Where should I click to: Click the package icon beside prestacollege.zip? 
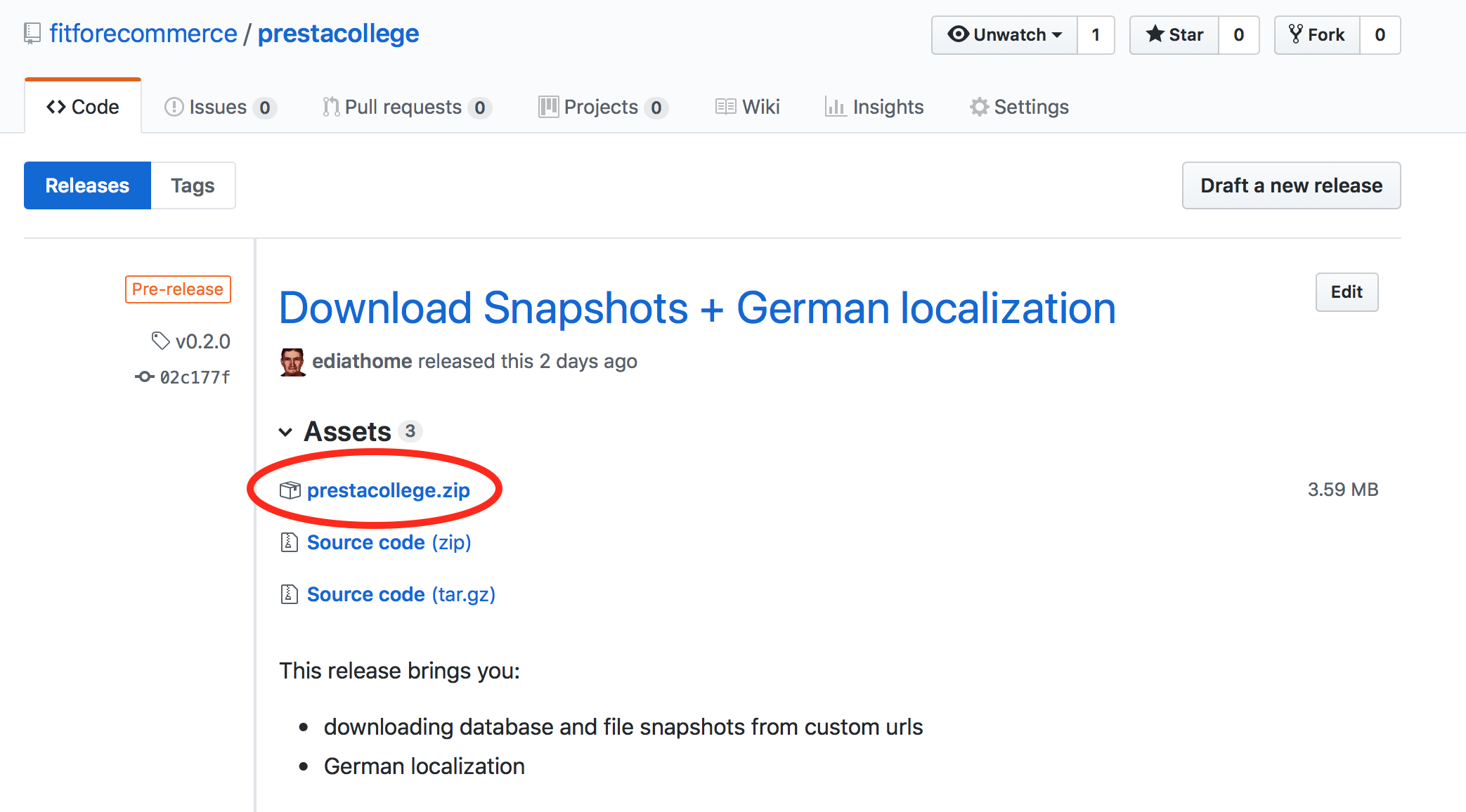pos(290,490)
